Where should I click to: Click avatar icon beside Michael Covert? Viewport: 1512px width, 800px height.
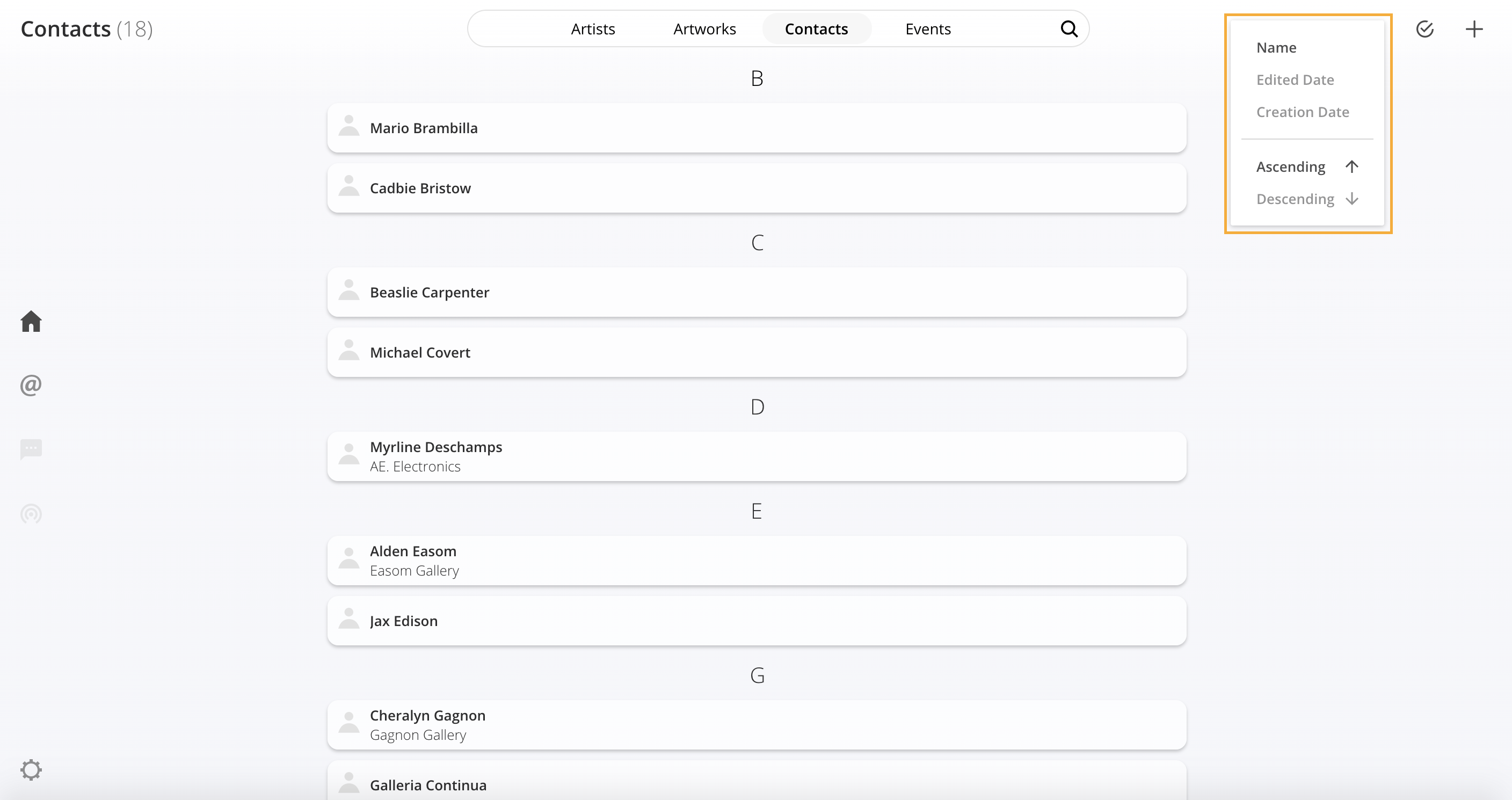[348, 351]
